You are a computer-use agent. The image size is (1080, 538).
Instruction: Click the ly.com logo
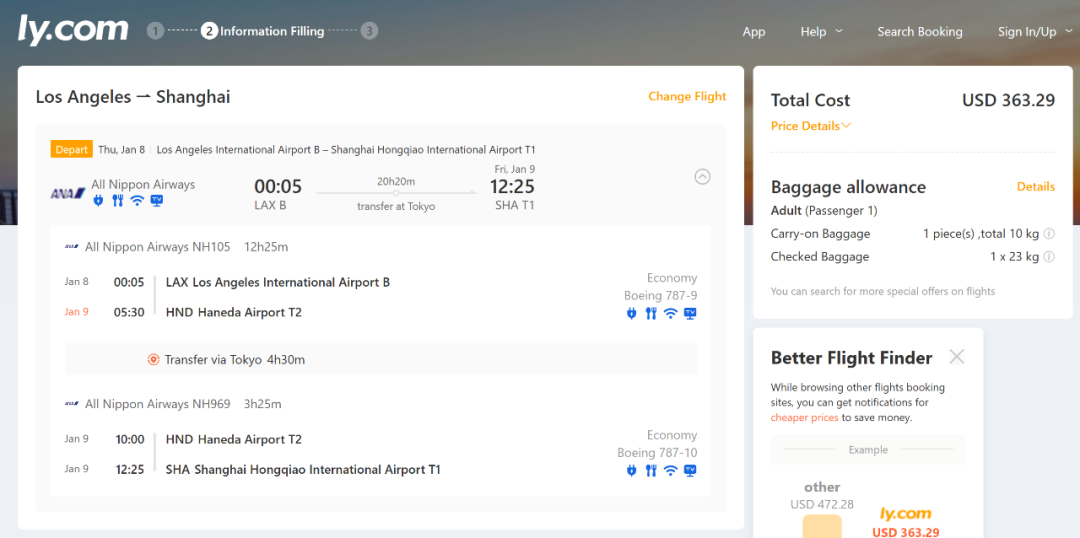point(73,30)
